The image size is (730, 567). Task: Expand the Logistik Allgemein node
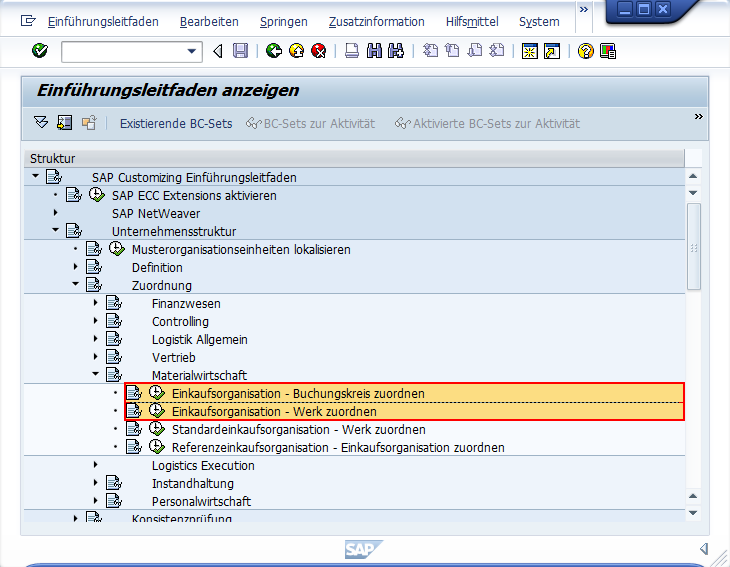pos(95,338)
